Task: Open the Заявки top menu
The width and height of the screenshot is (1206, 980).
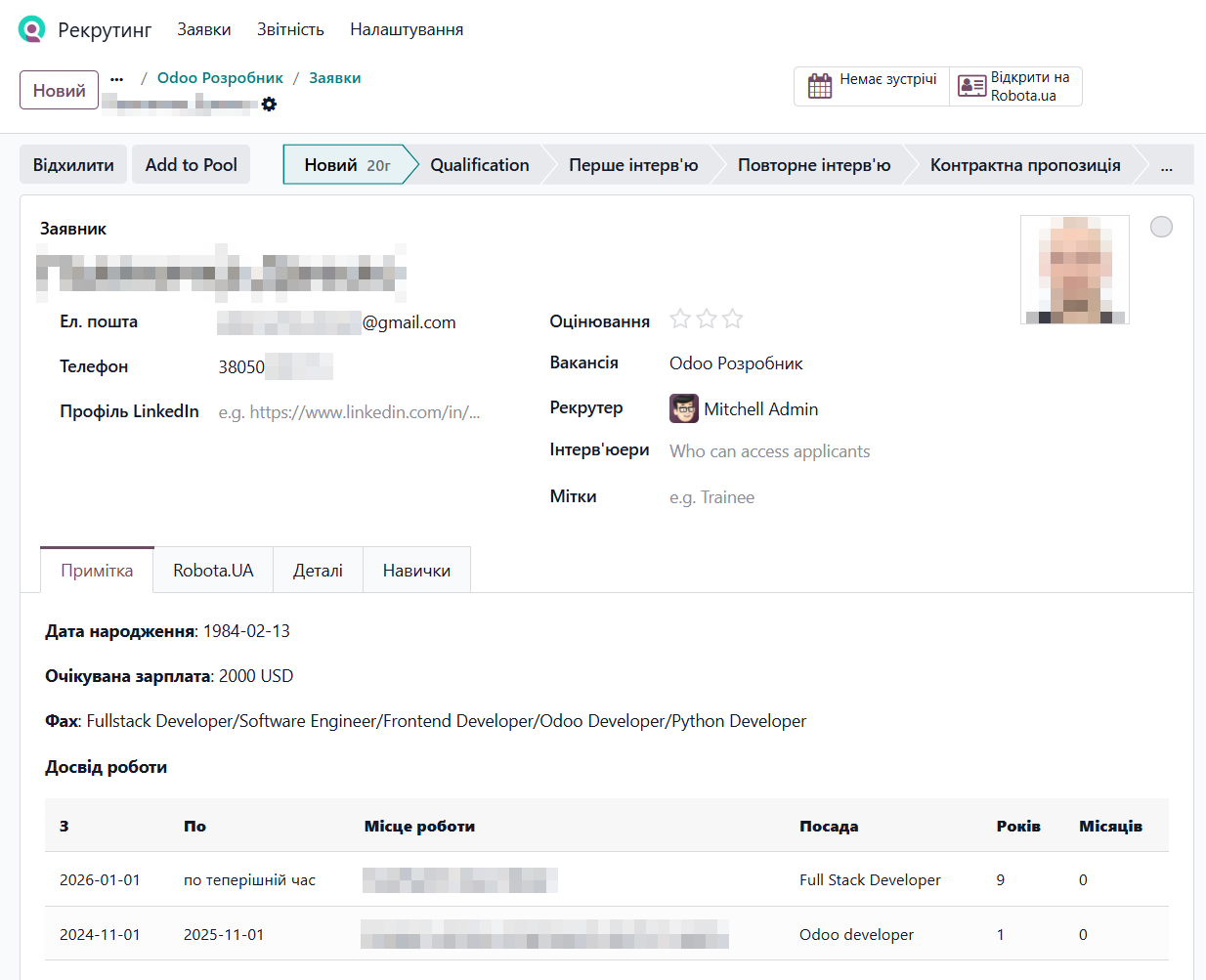Action: point(204,29)
